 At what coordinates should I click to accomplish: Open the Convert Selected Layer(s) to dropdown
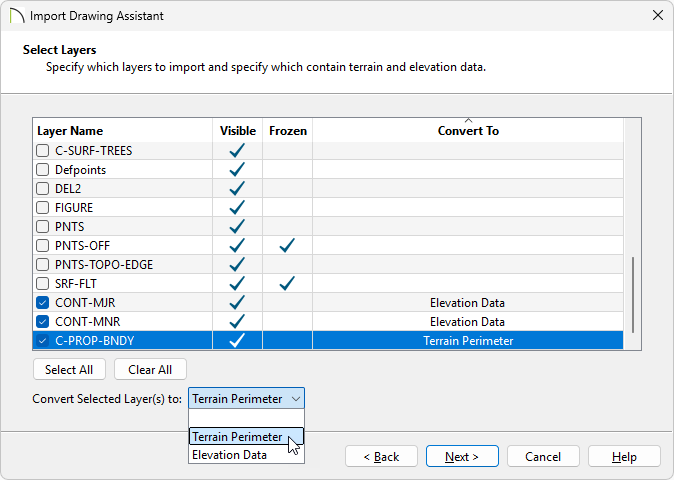pyautogui.click(x=246, y=398)
